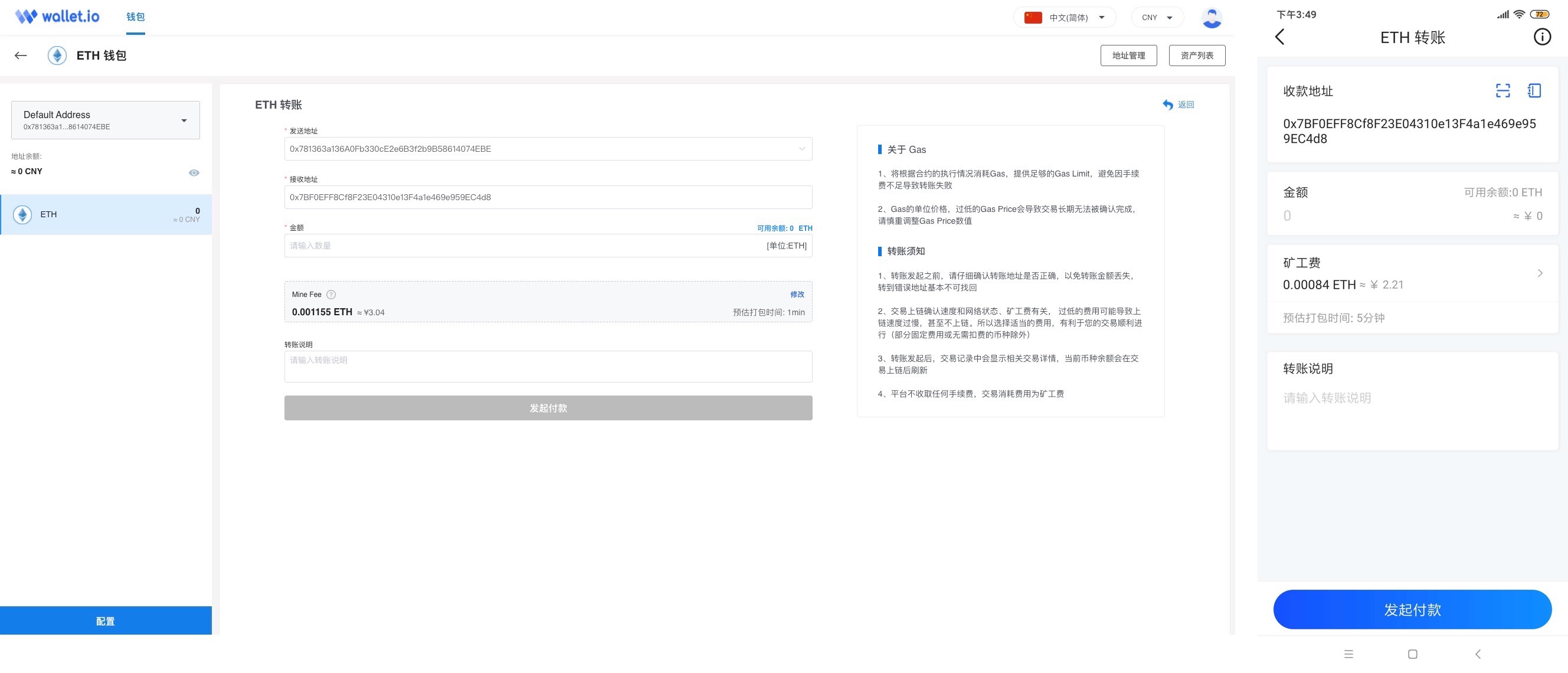This screenshot has height=673, width=1568.
Task: Open the 中文(简体) language dropdown
Action: point(1064,18)
